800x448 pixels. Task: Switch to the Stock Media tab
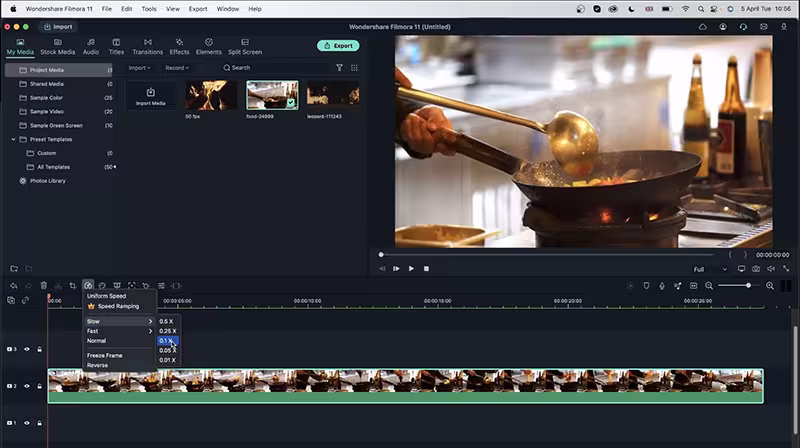[58, 46]
